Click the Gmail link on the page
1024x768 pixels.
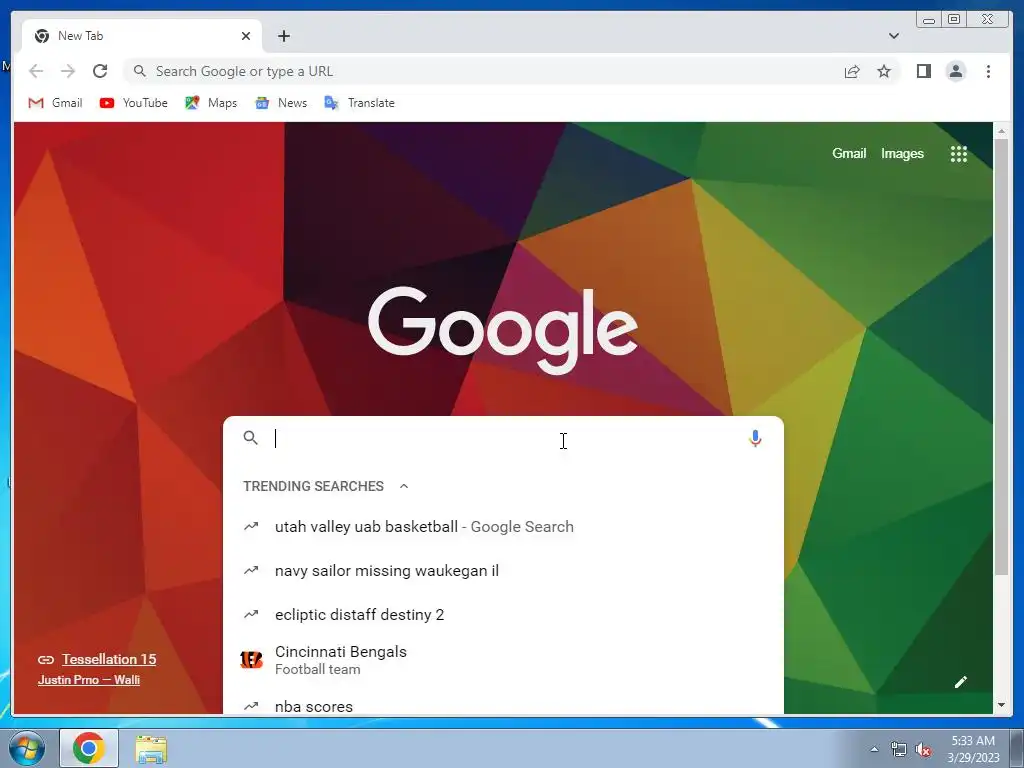(849, 153)
